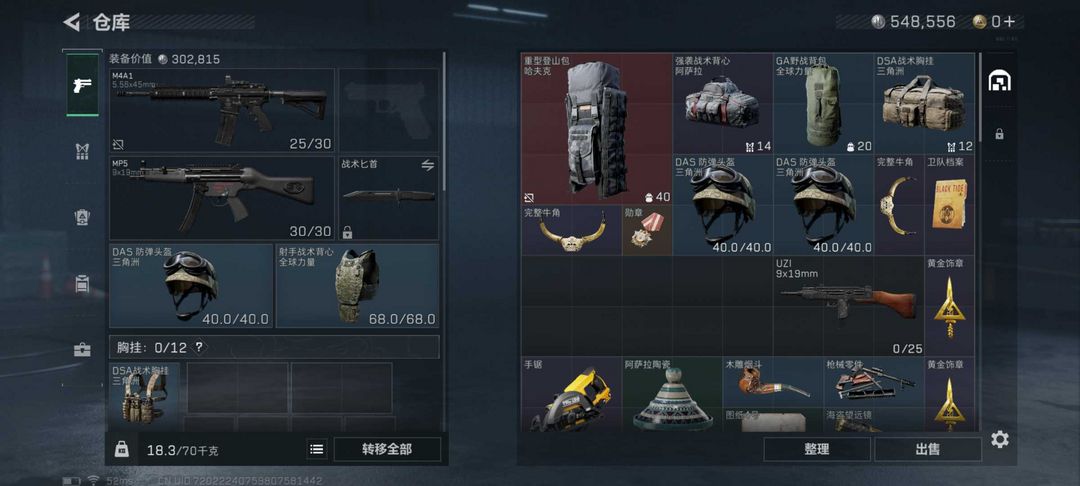Click the 转移全部 button
Screen dimensions: 1080x486
point(387,450)
